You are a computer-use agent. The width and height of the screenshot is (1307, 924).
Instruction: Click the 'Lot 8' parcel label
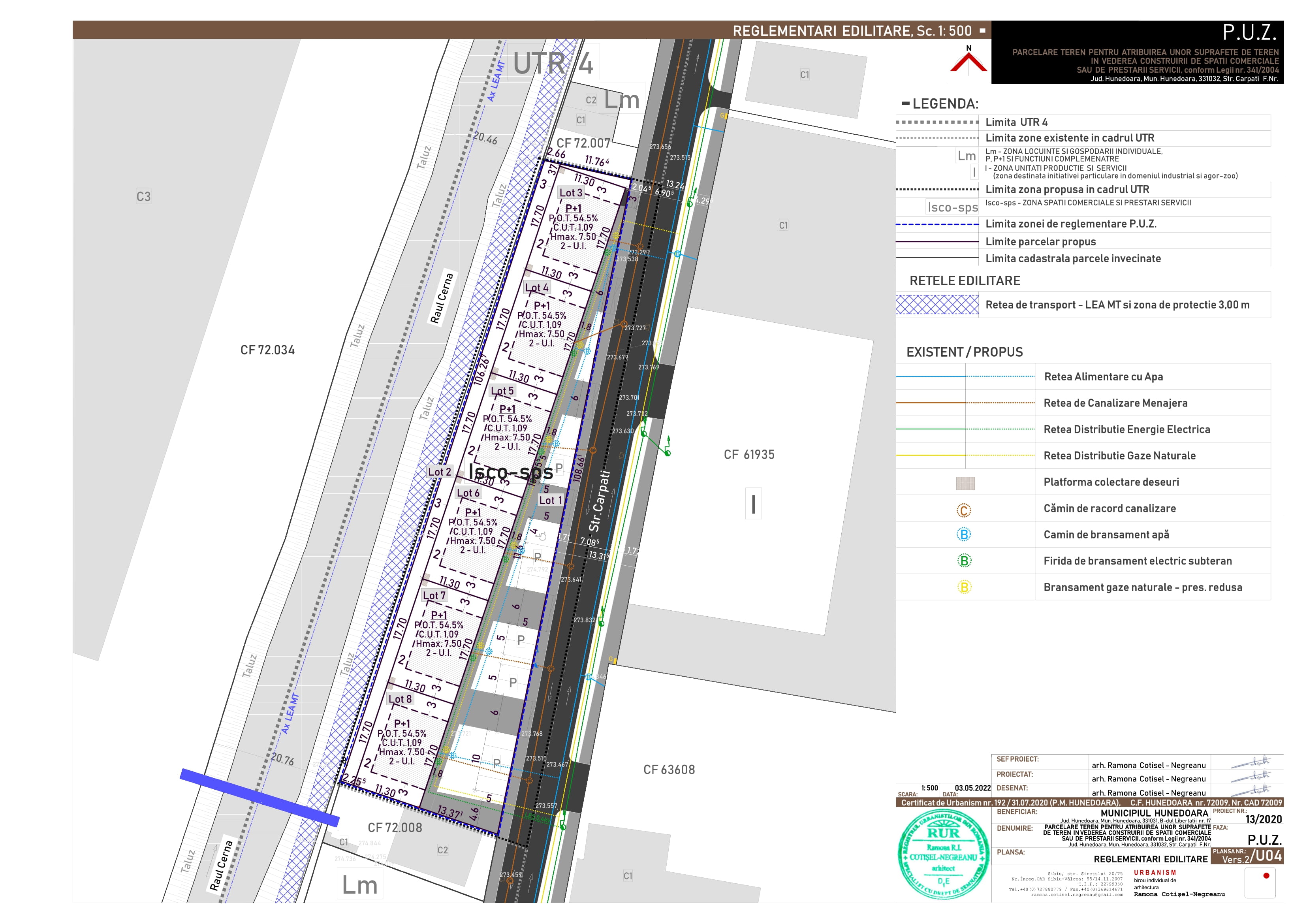point(400,699)
